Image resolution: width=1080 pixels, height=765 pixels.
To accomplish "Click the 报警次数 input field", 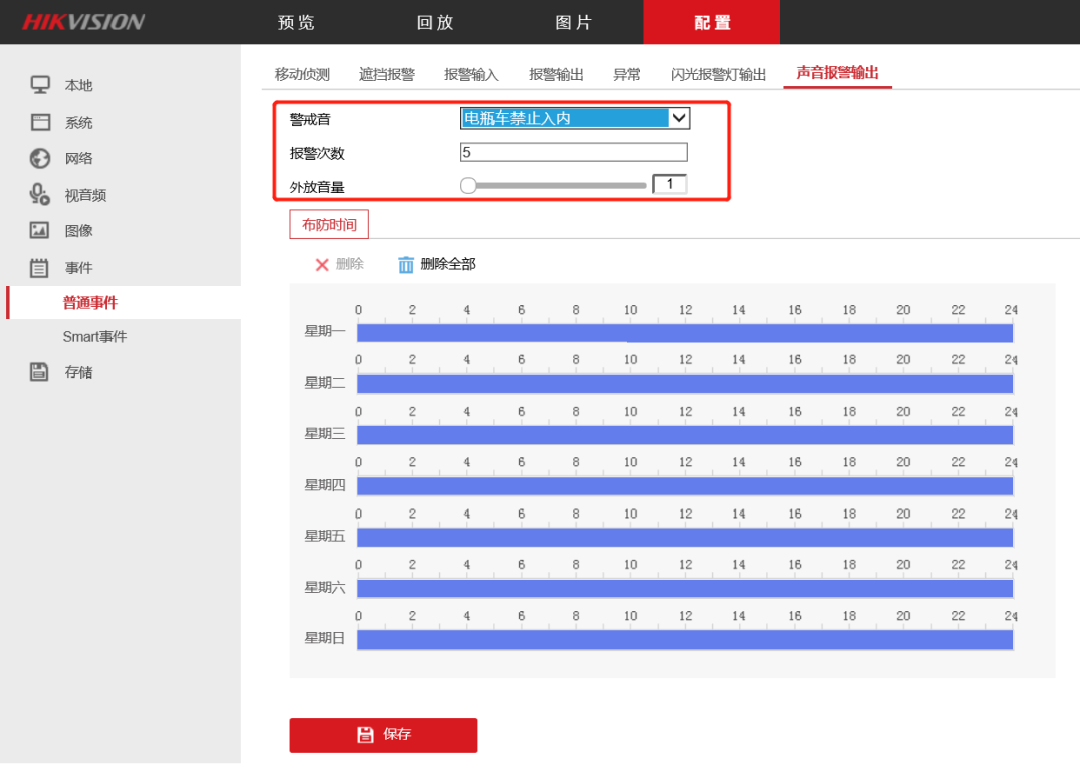I will (x=573, y=153).
